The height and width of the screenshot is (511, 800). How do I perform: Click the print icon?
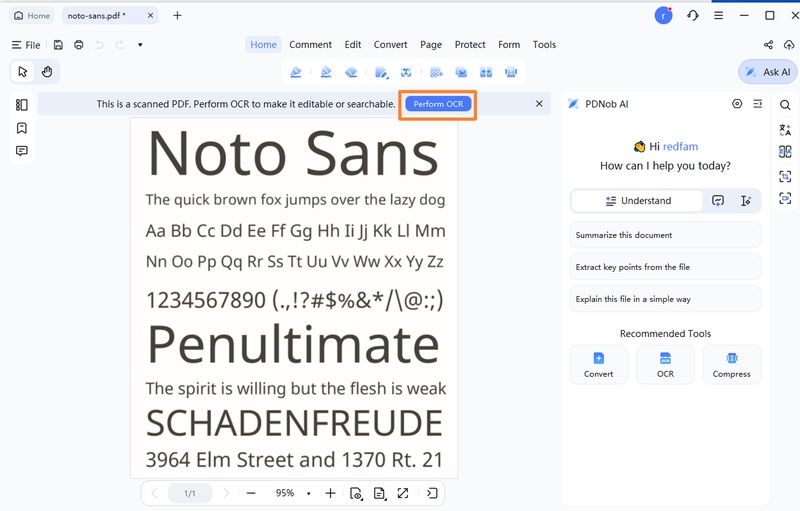pyautogui.click(x=79, y=45)
